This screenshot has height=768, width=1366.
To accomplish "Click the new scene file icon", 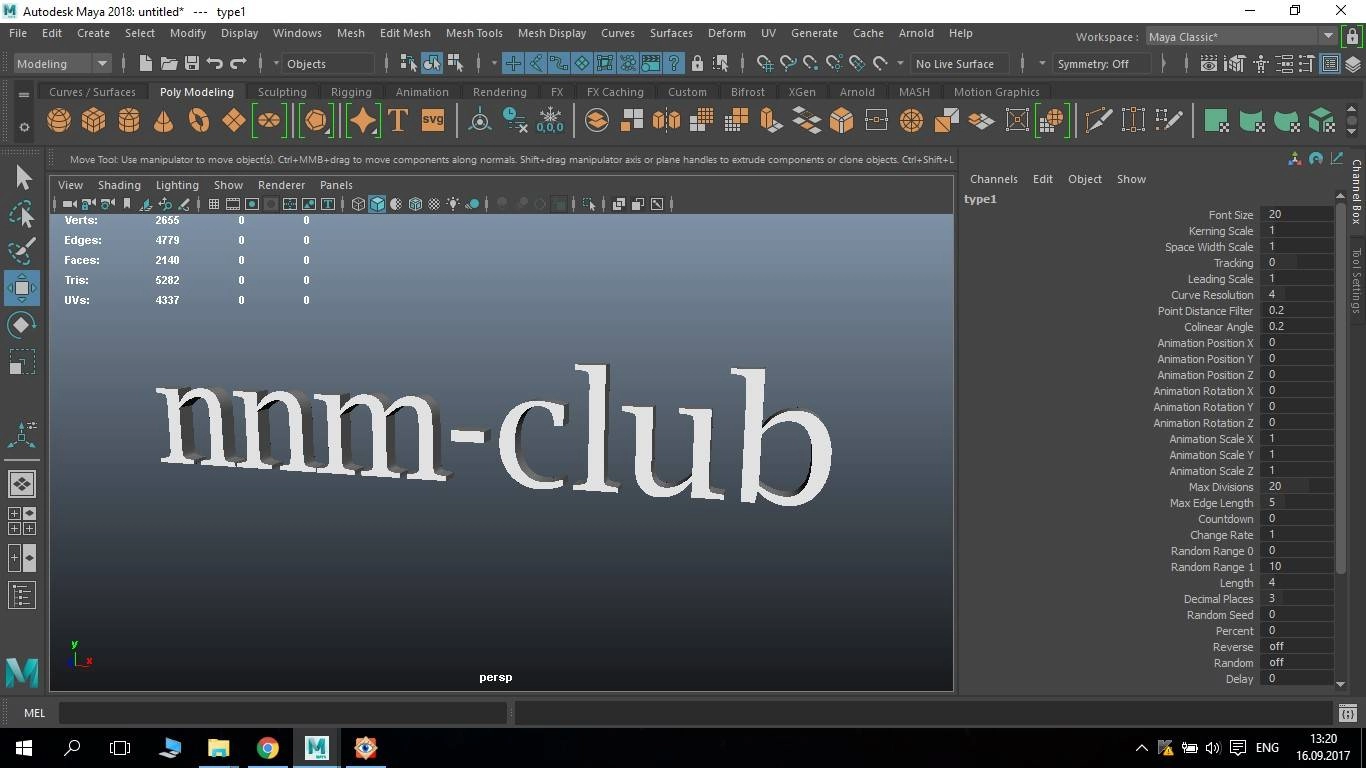I will (146, 63).
